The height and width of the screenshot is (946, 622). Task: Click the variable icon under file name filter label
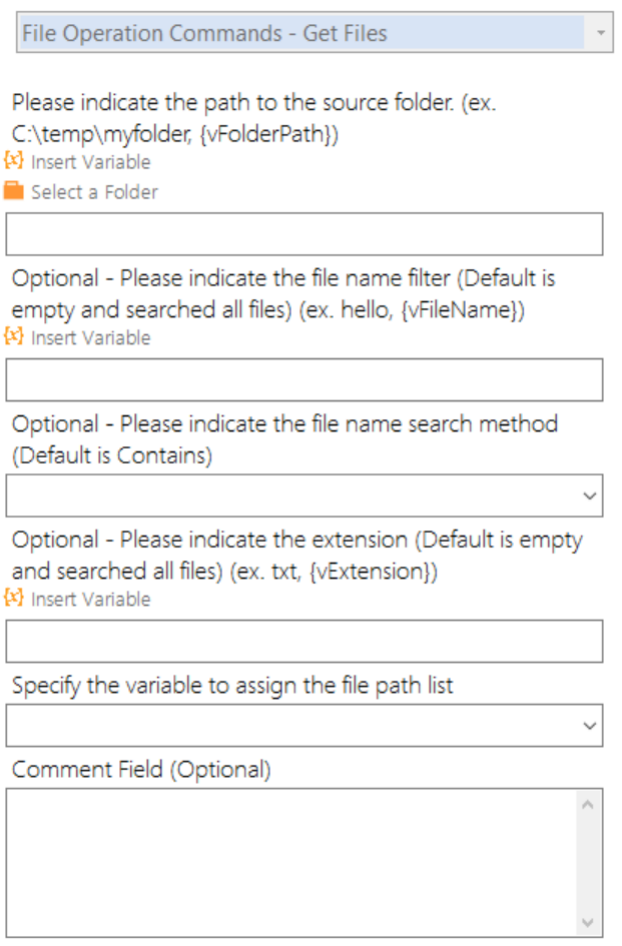click(13, 337)
